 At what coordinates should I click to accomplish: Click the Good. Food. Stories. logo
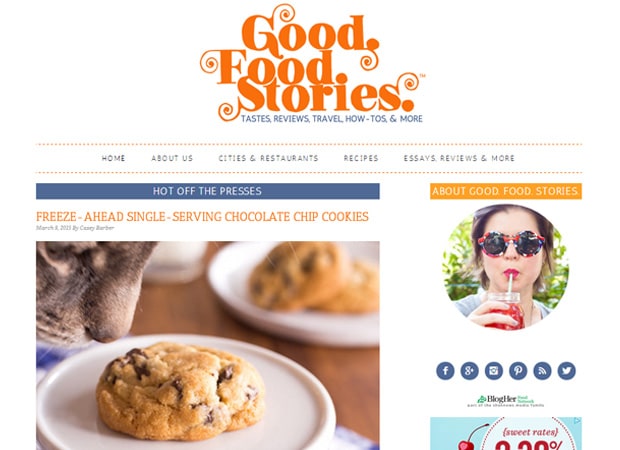pos(312,64)
